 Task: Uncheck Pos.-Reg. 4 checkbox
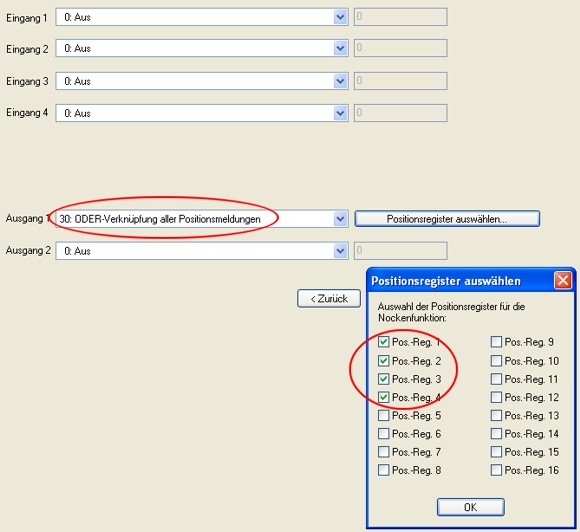384,397
